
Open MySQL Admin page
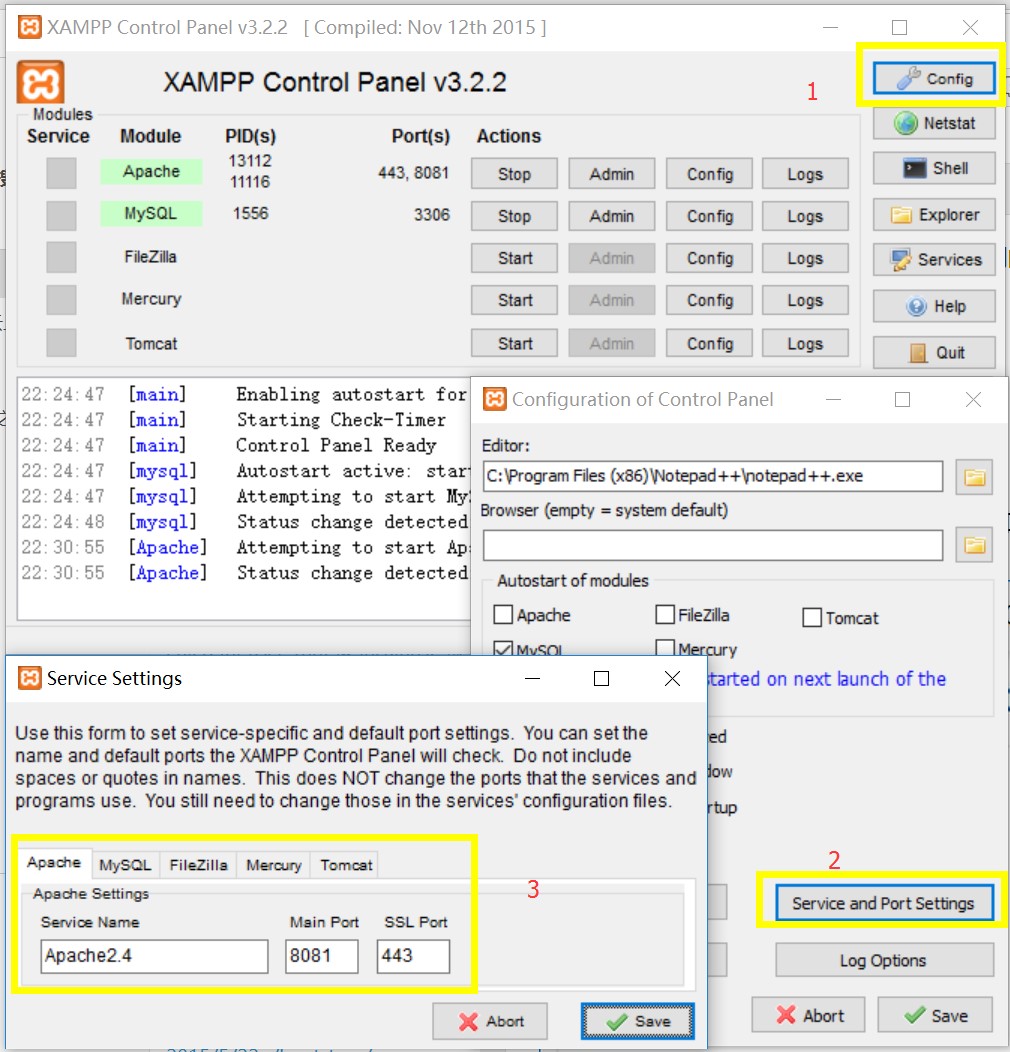[x=611, y=216]
